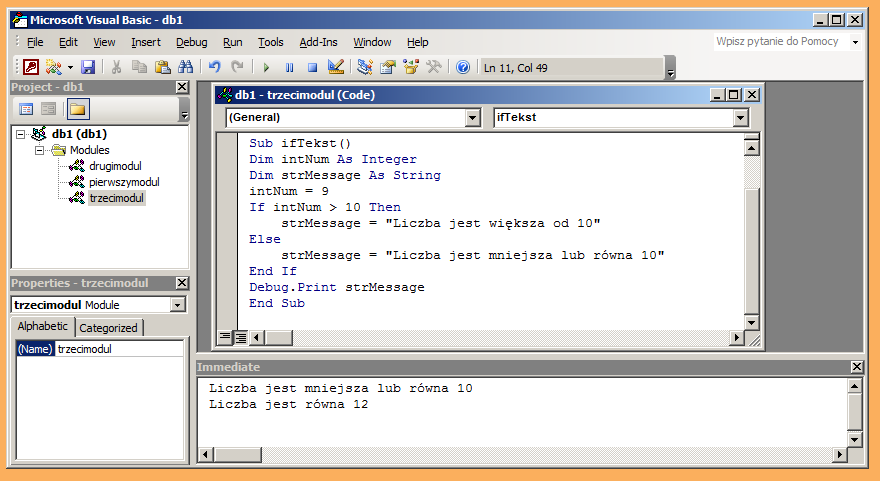This screenshot has width=880, height=481.
Task: Click the Paste clipboard icon
Action: coord(162,67)
